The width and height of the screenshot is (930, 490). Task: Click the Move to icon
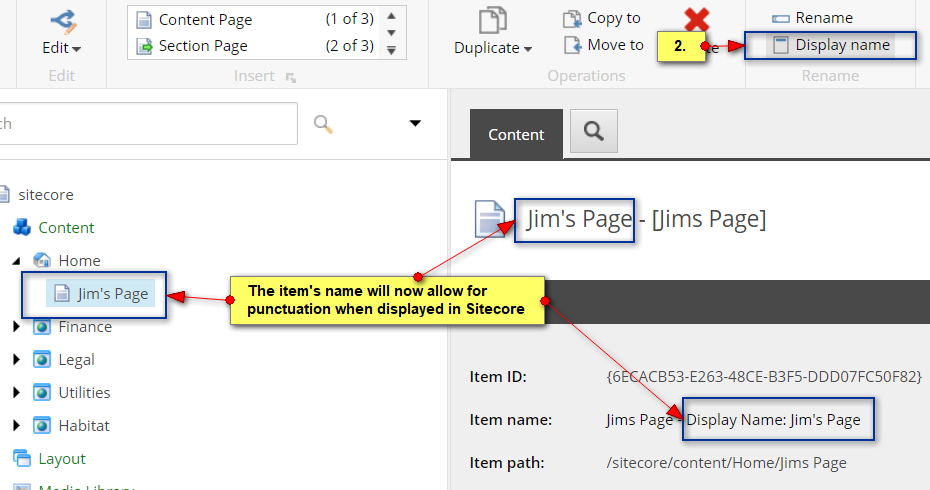[572, 45]
